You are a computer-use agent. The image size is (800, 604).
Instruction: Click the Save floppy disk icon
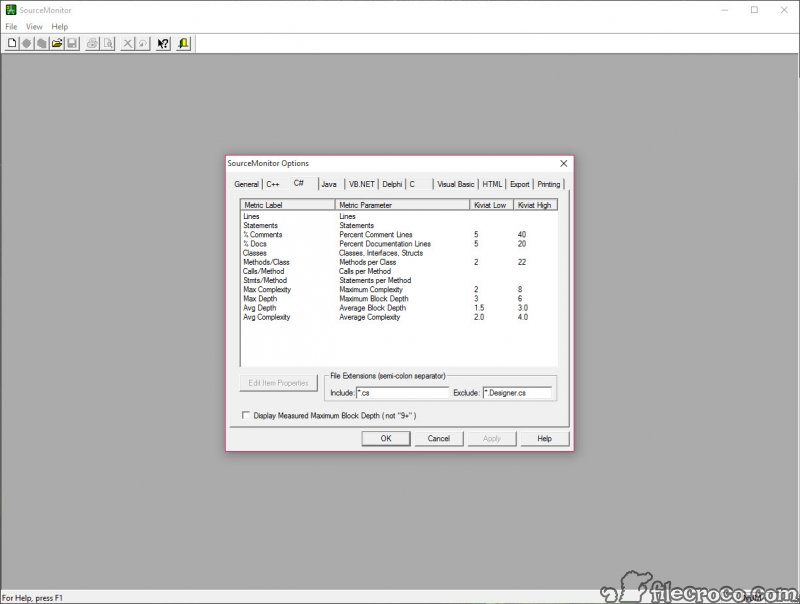click(x=72, y=43)
